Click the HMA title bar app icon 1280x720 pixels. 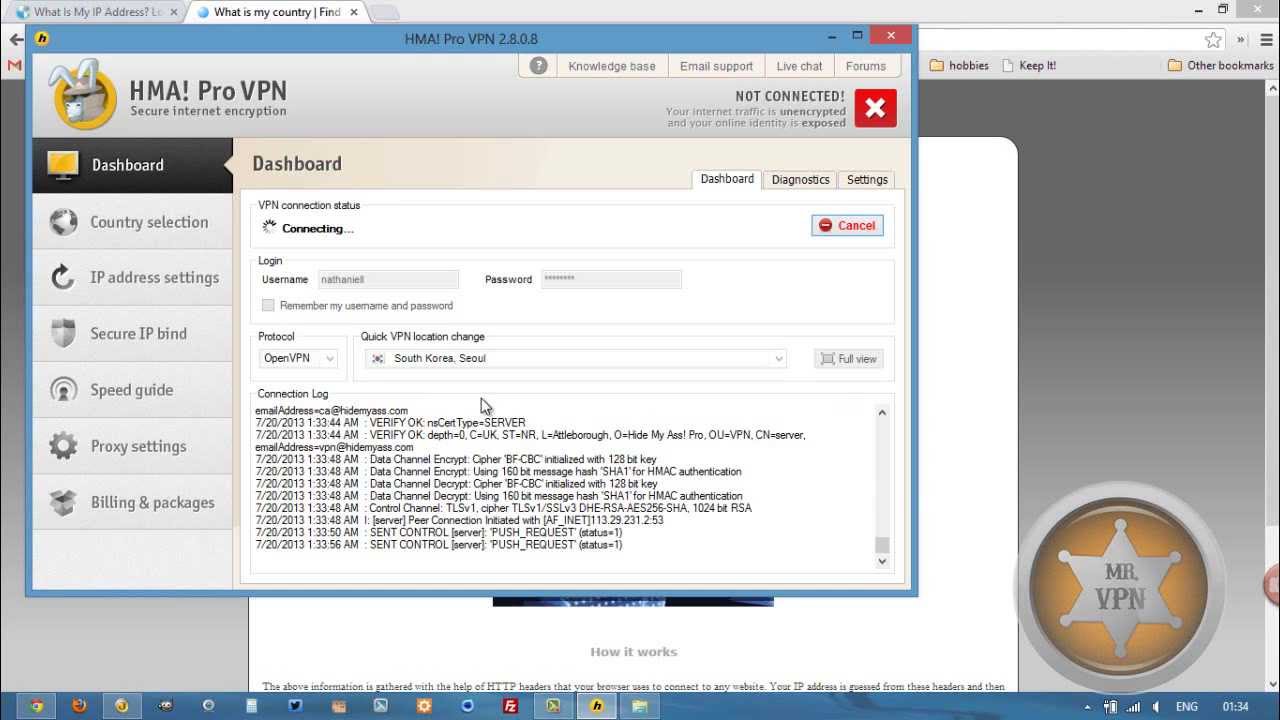point(42,39)
